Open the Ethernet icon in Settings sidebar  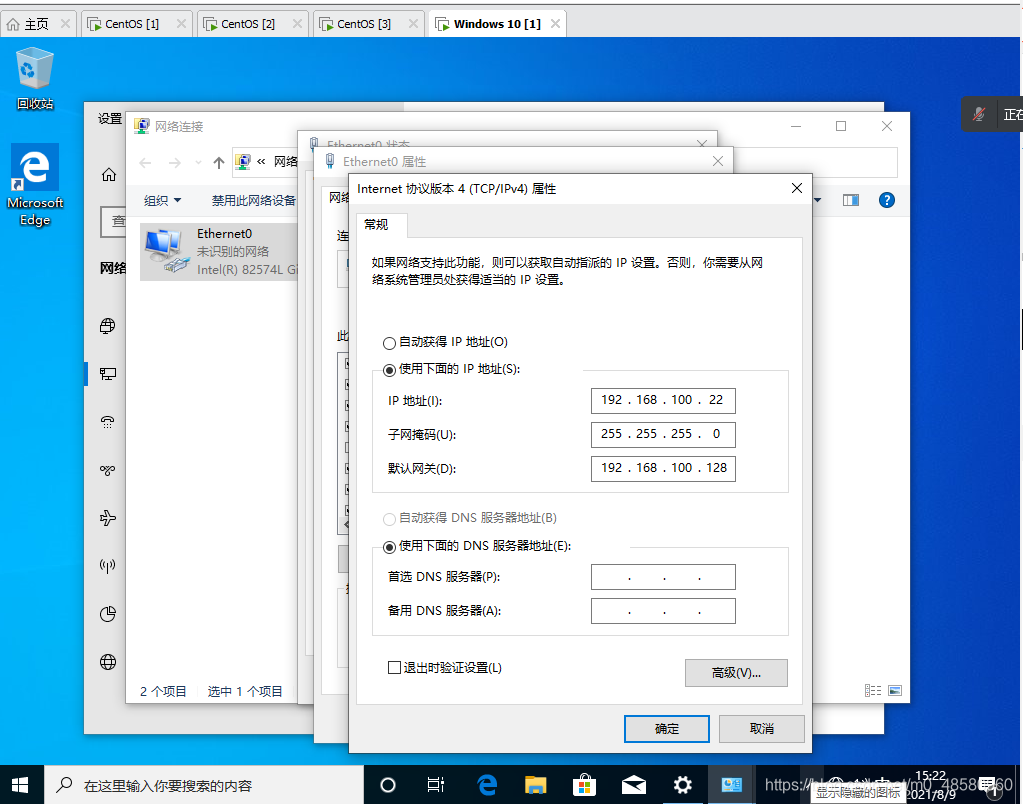pos(108,373)
